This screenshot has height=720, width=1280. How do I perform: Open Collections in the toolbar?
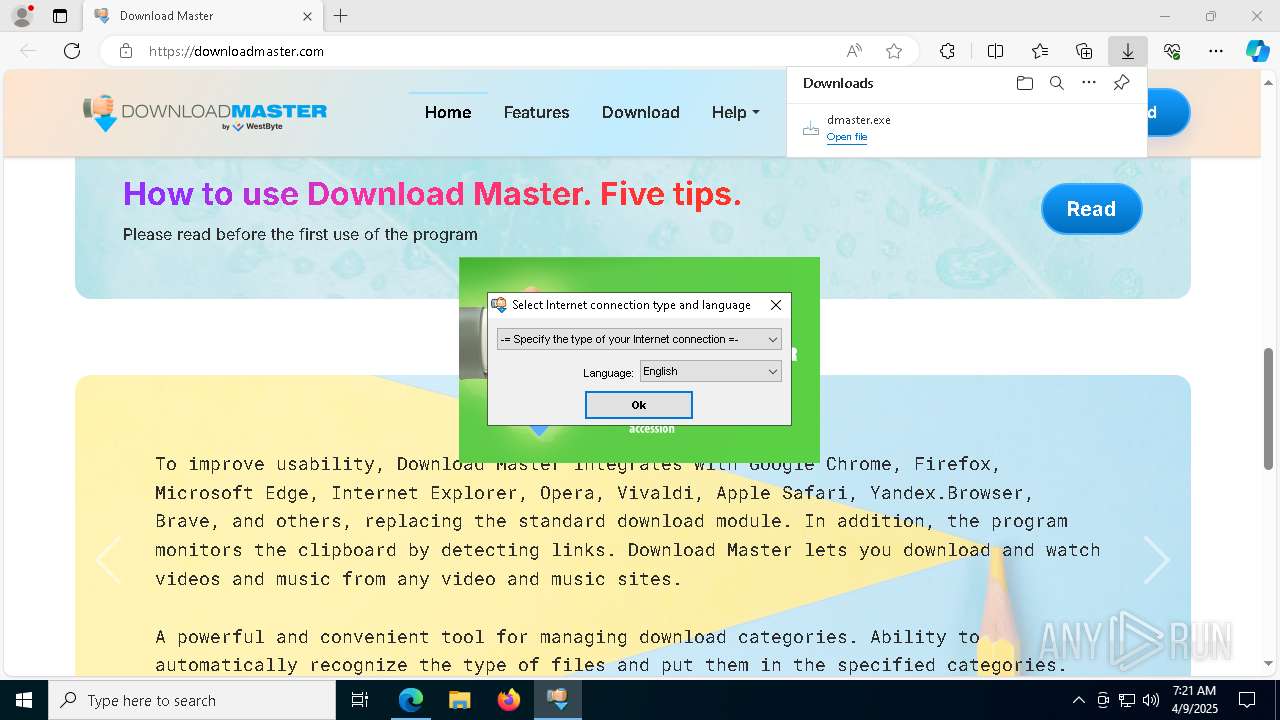point(1084,51)
